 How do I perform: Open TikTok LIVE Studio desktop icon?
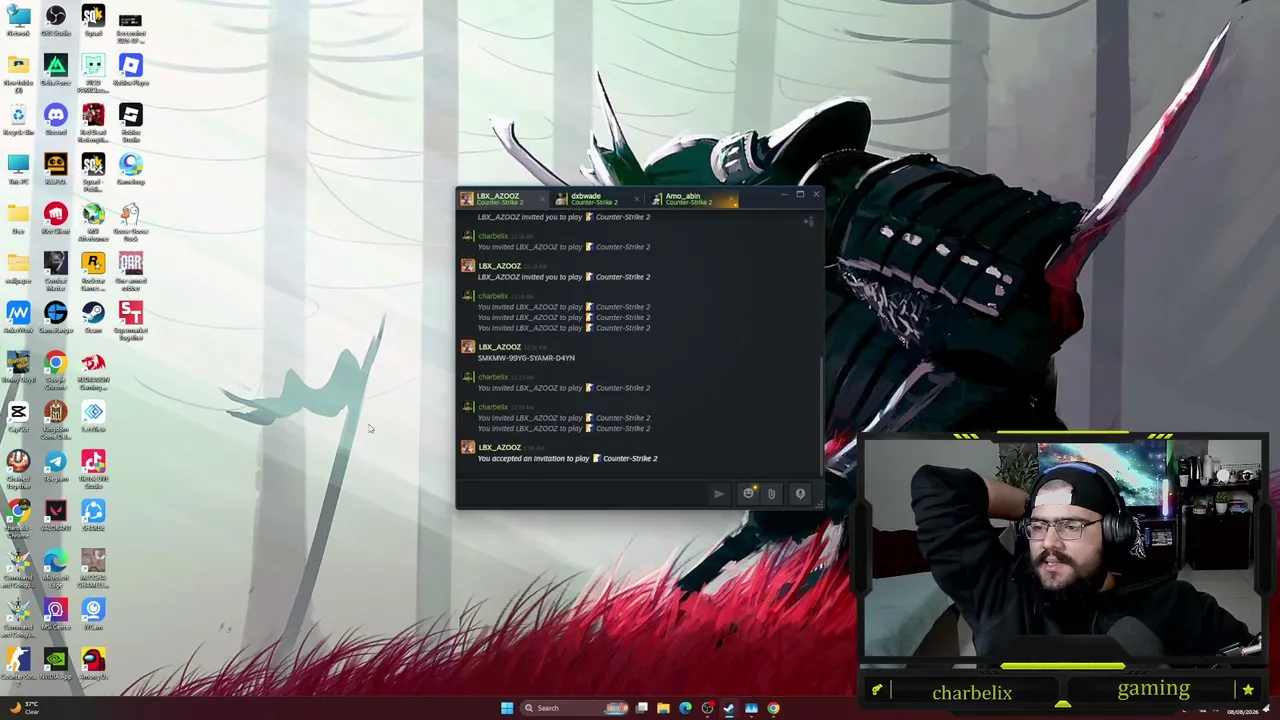(93, 468)
